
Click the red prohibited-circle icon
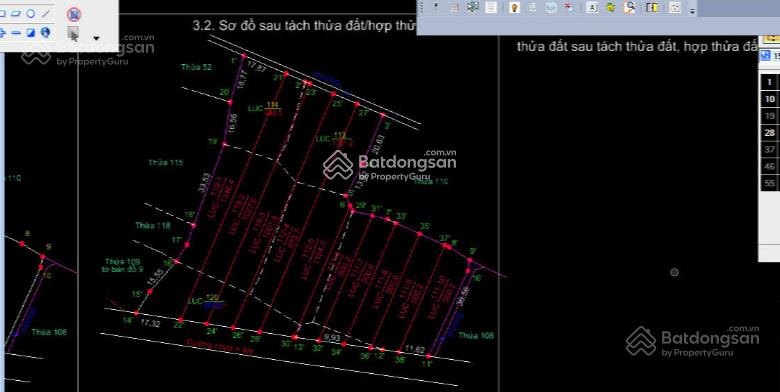74,14
